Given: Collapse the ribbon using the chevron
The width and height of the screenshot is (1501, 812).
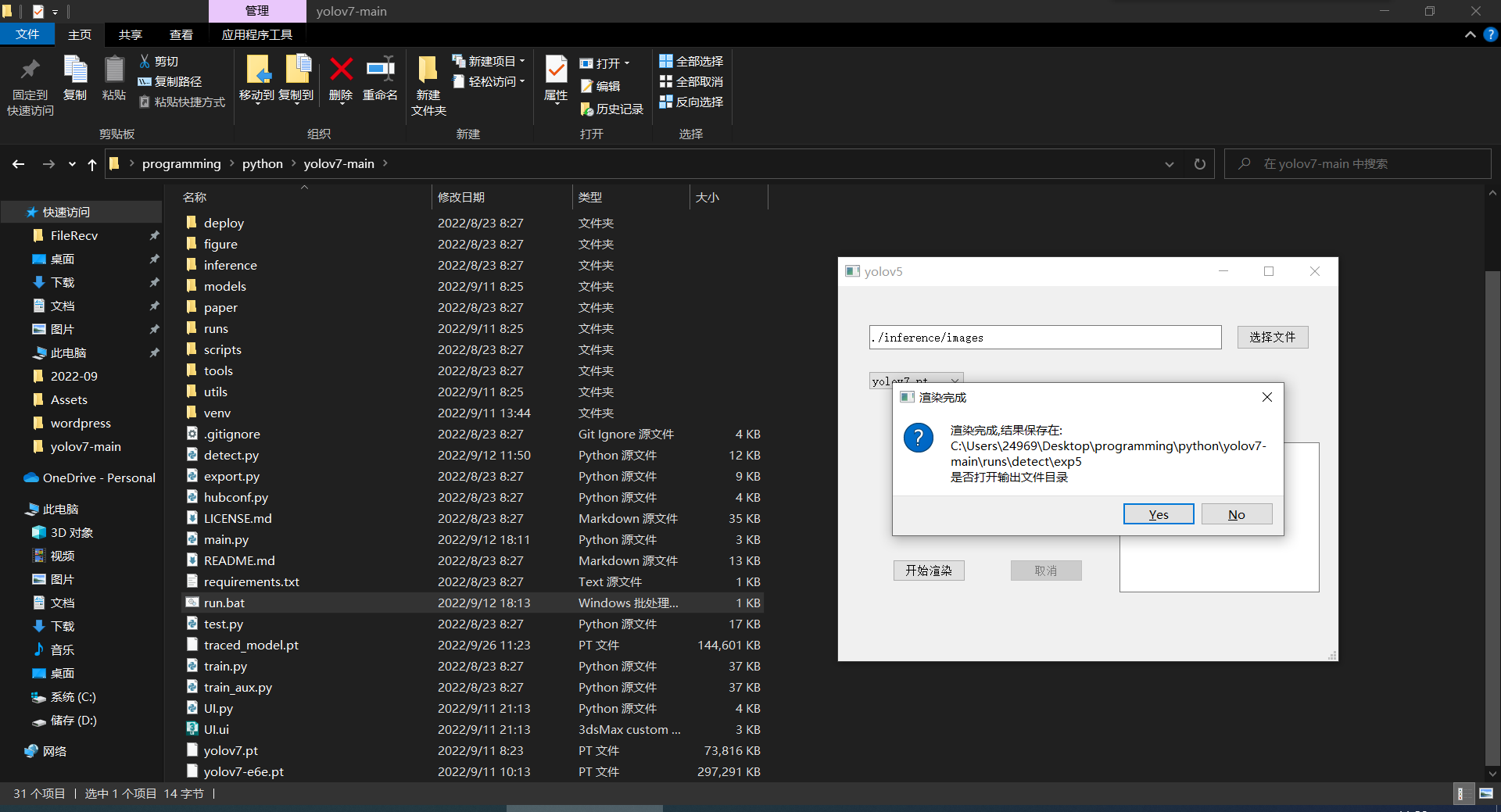Looking at the screenshot, I should (x=1470, y=34).
